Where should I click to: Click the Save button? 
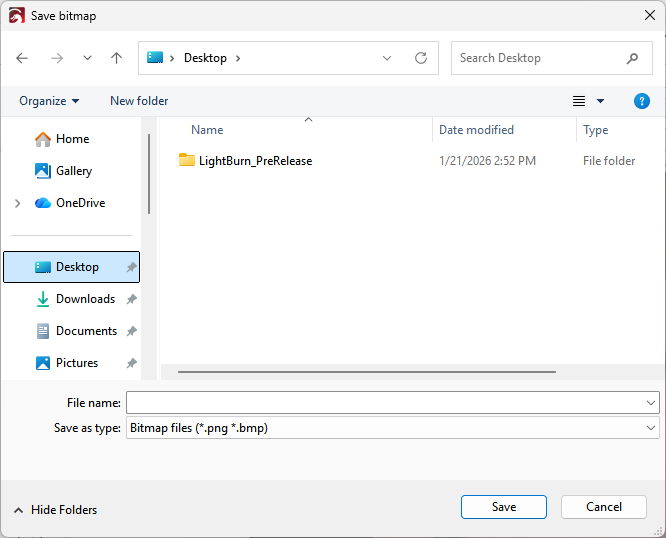pos(504,507)
